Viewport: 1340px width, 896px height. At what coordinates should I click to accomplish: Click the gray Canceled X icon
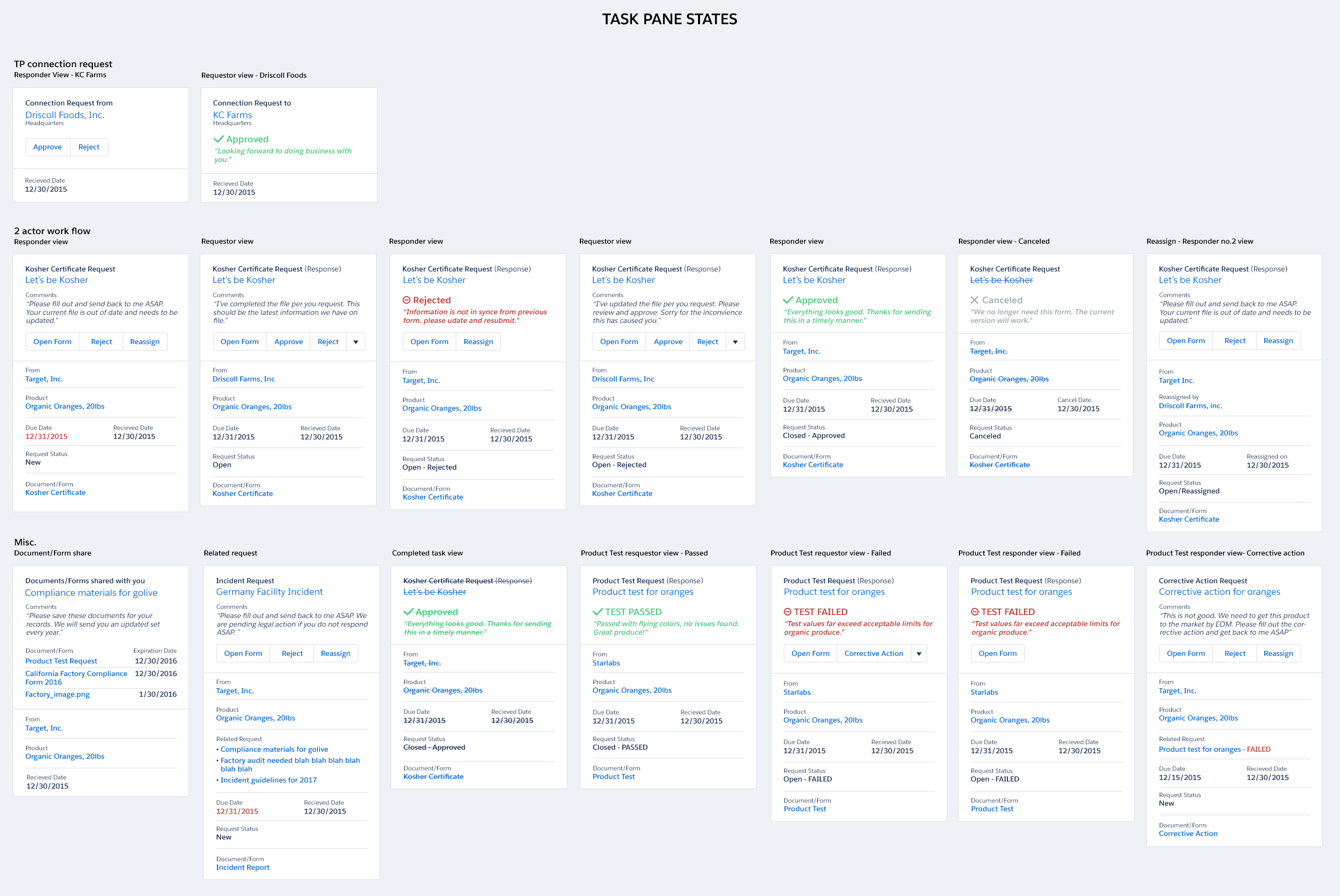click(x=974, y=300)
